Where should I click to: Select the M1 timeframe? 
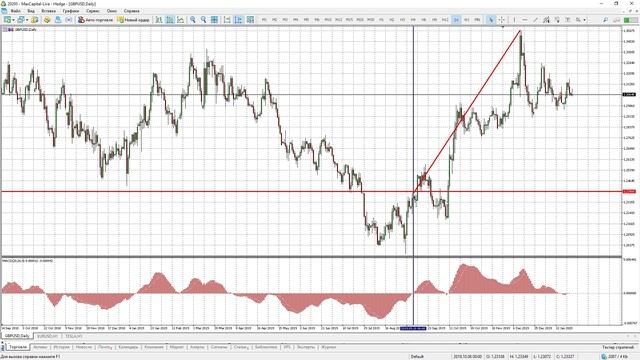pos(264,20)
